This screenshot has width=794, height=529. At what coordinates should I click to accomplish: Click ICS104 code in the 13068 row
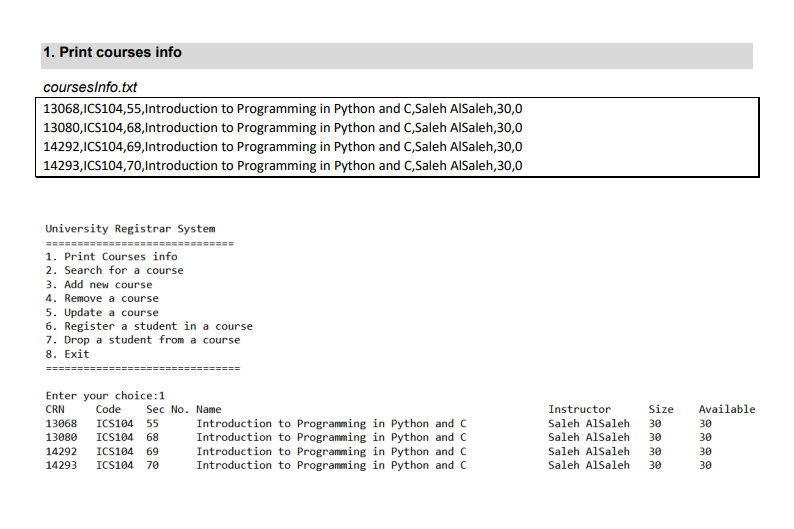click(115, 423)
